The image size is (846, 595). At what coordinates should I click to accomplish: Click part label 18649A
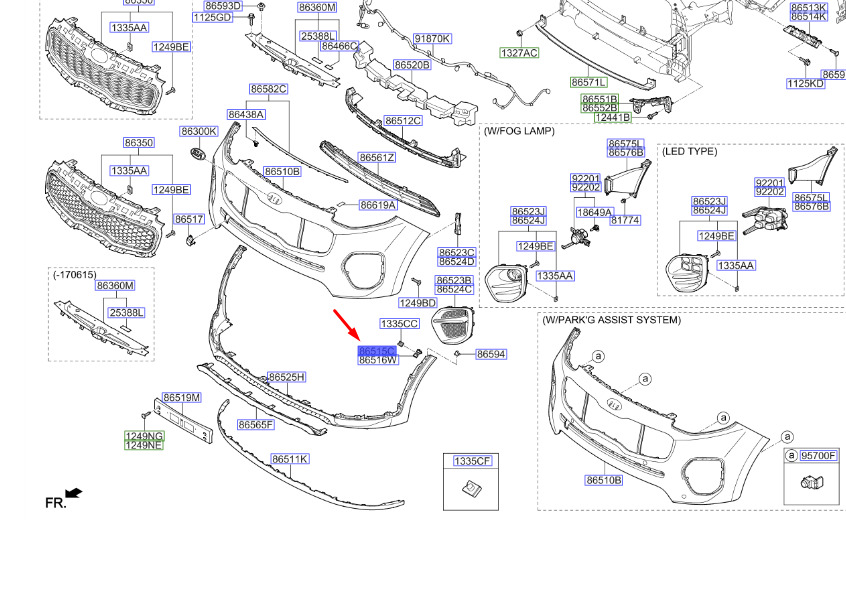coord(593,213)
